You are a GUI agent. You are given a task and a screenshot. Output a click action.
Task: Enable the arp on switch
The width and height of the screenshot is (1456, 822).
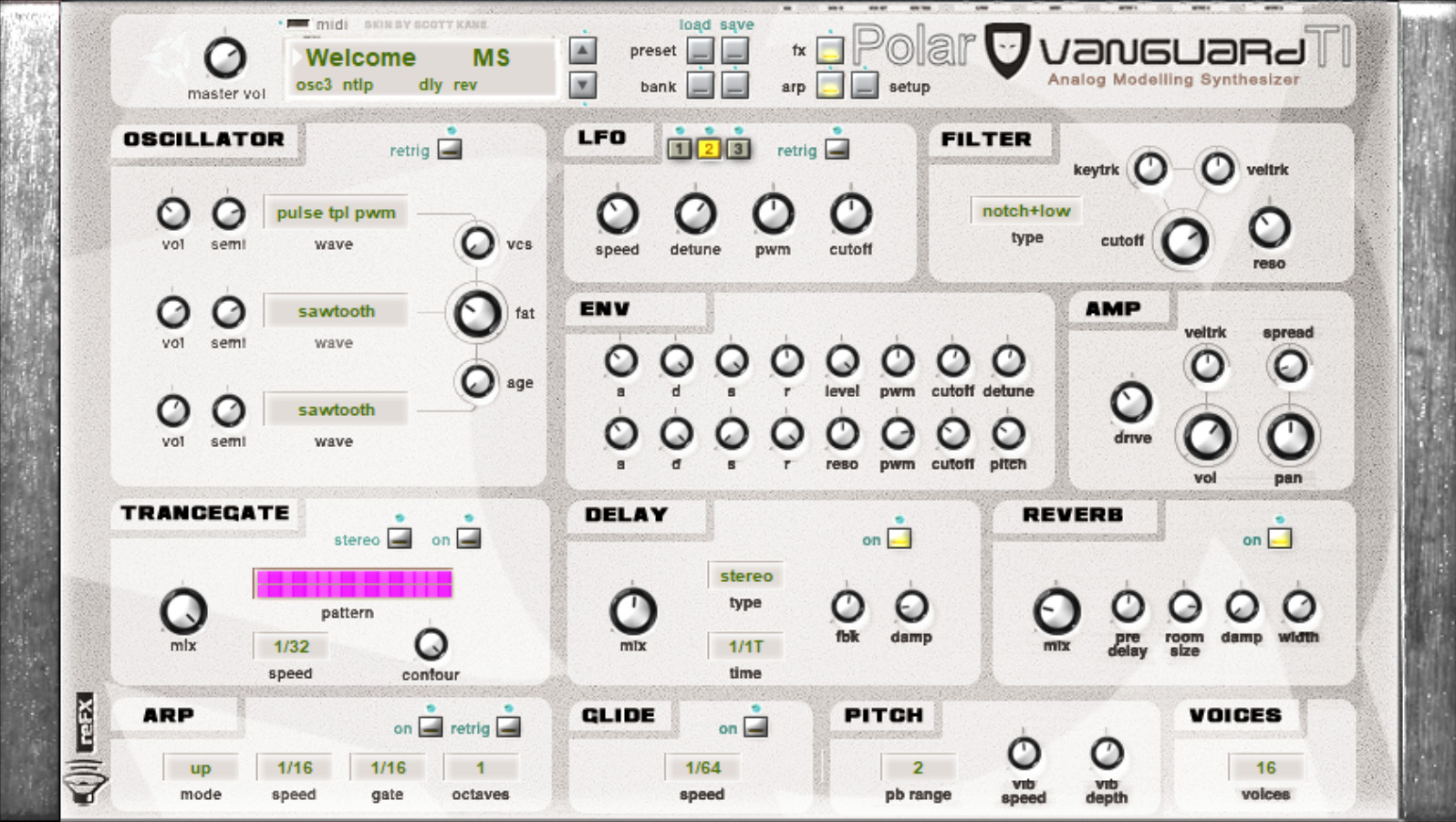pos(431,727)
